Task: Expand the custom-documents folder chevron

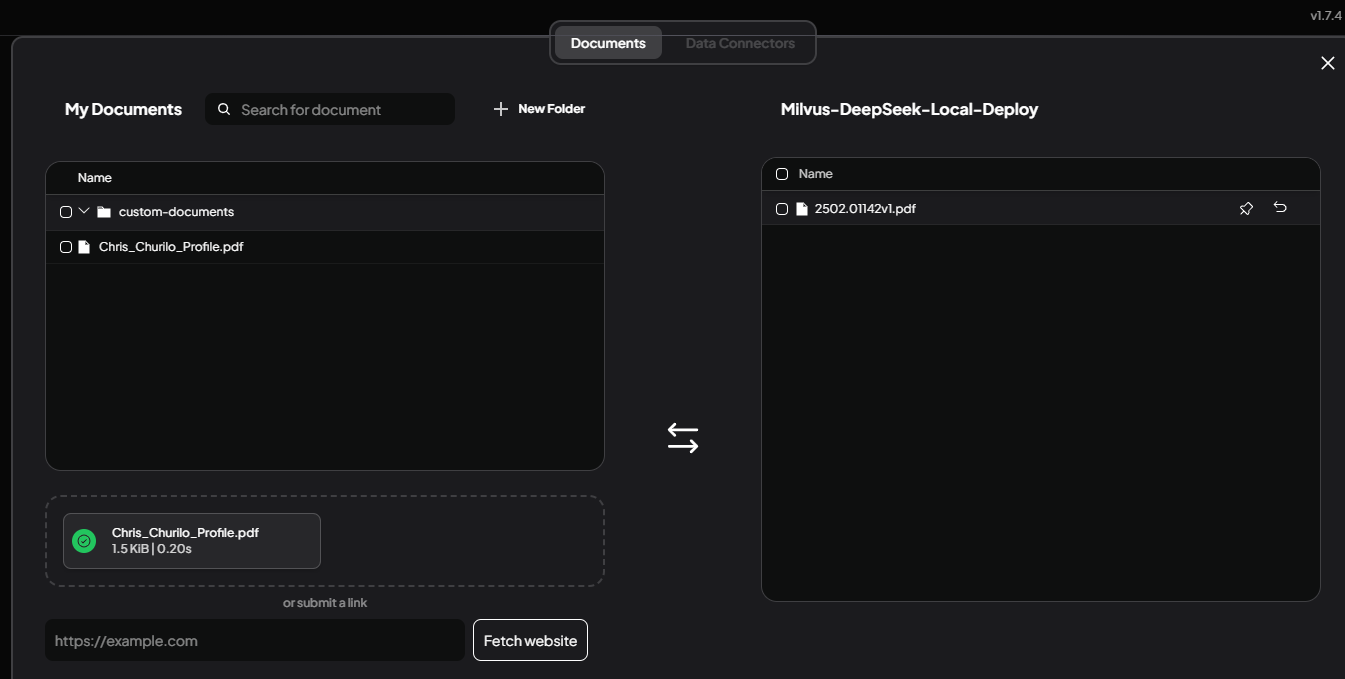Action: (84, 212)
